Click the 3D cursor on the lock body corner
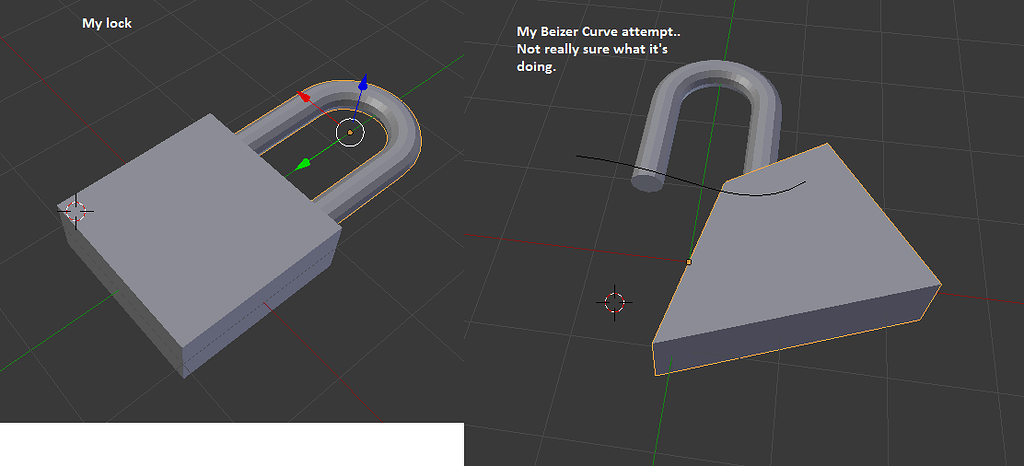1024x466 pixels. click(x=76, y=211)
